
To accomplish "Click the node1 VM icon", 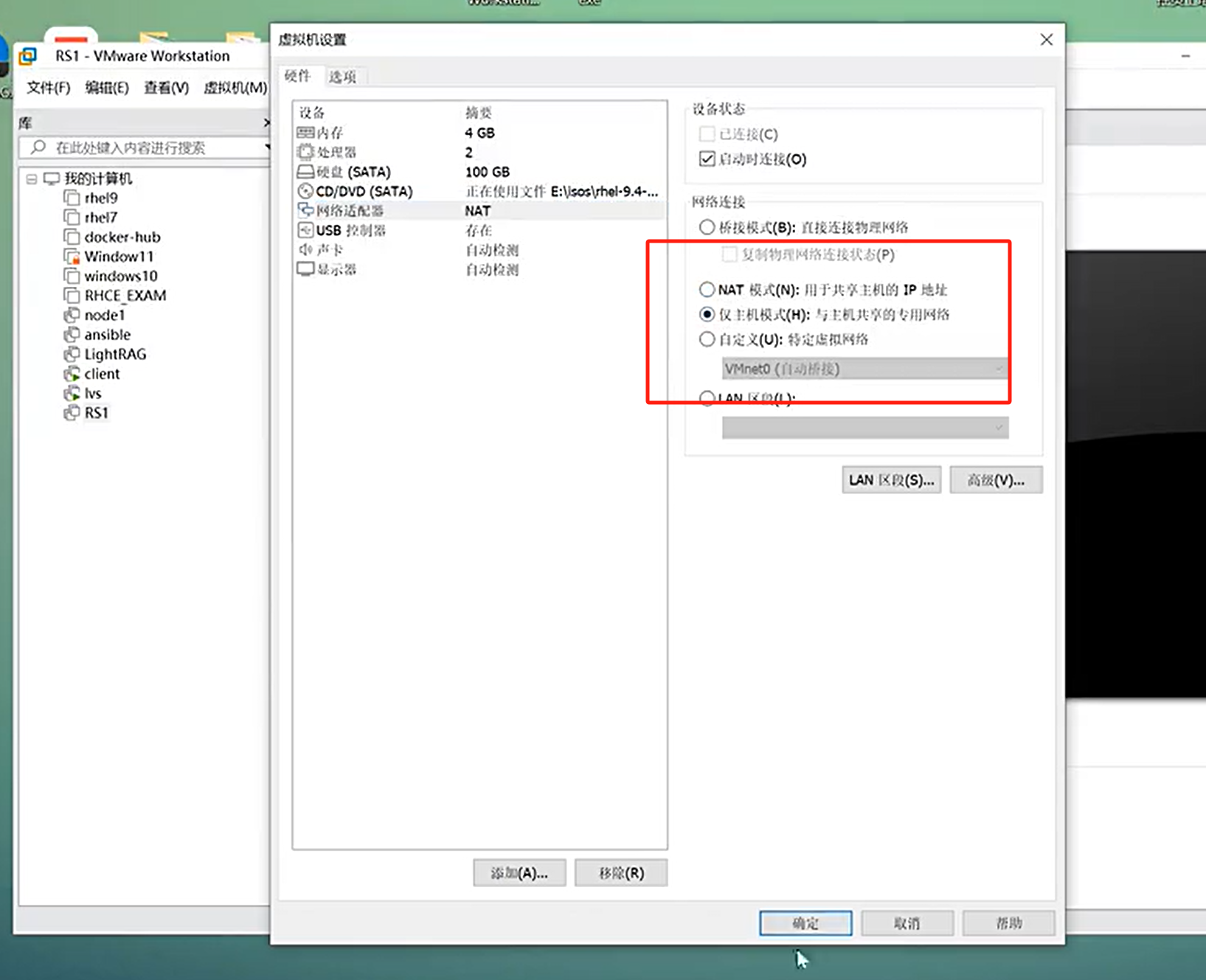I will point(72,315).
